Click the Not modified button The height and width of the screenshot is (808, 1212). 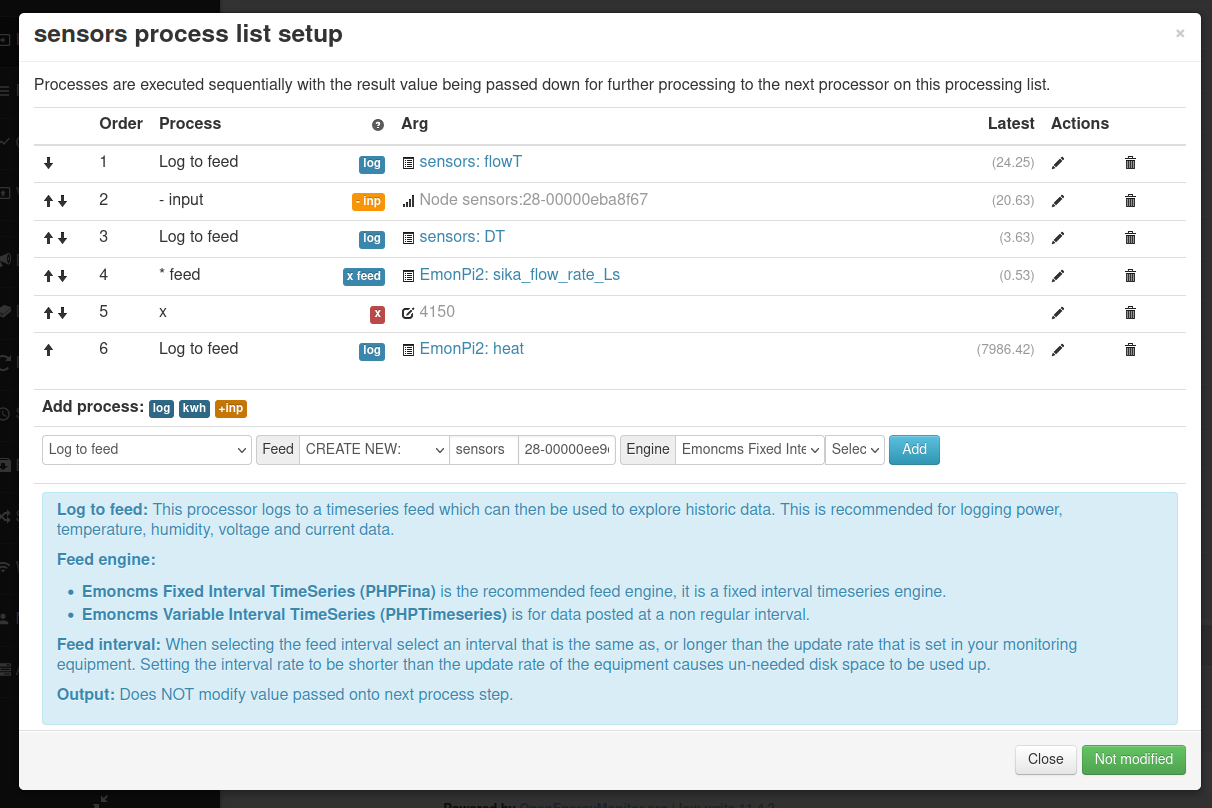coord(1134,759)
